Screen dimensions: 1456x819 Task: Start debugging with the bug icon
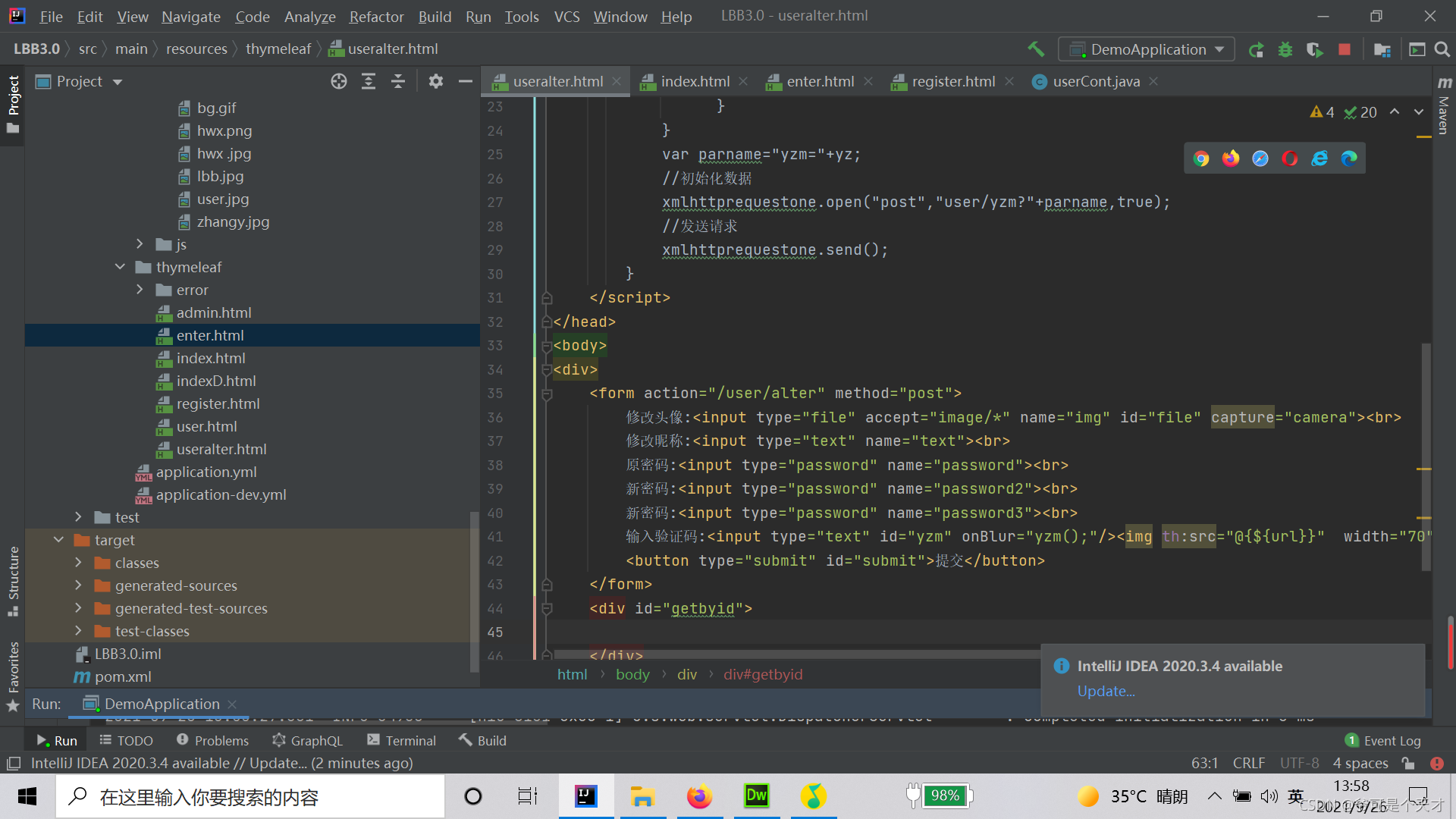[x=1285, y=49]
